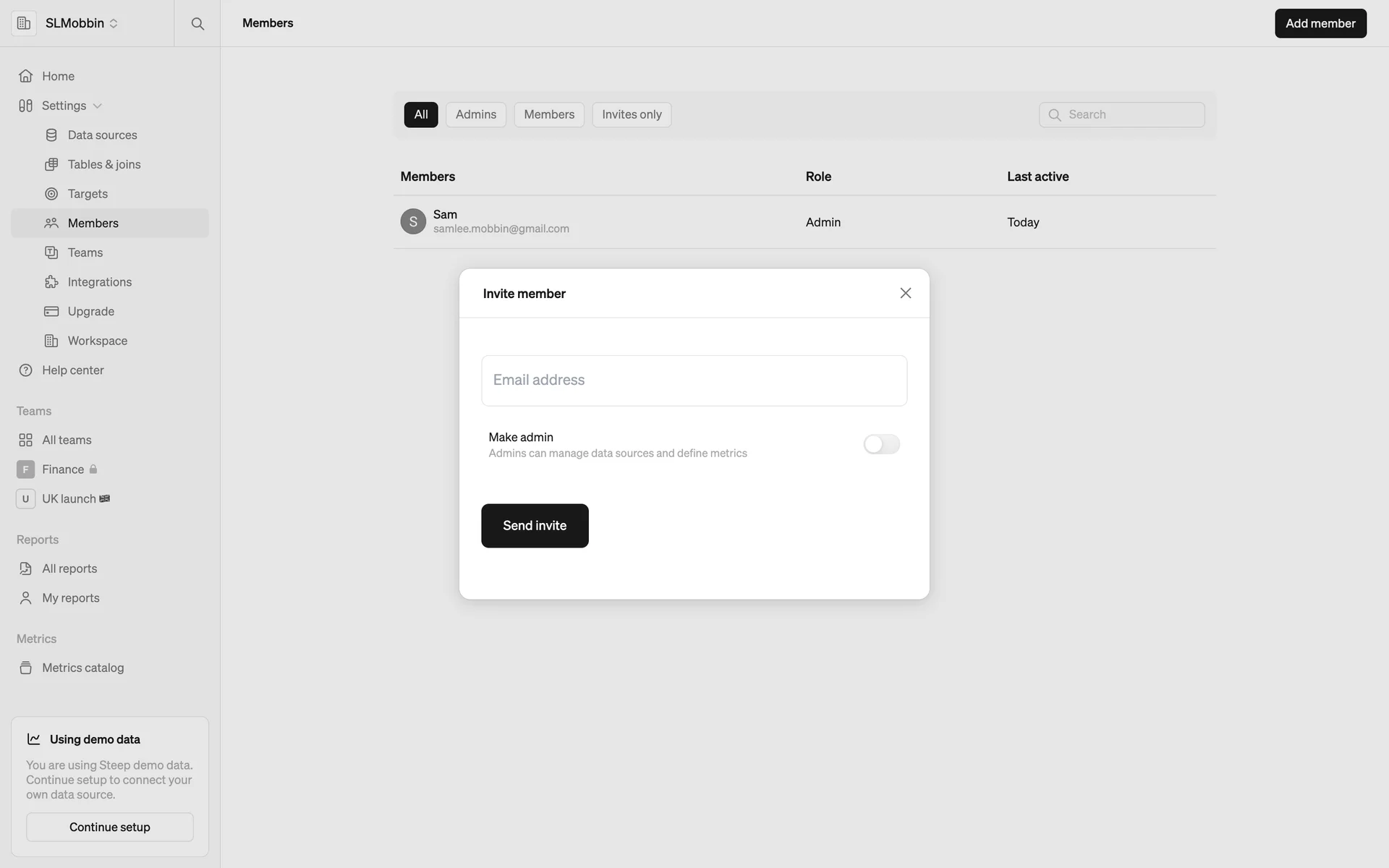Viewport: 1389px width, 868px height.
Task: Click Sam's avatar in members list
Action: [413, 221]
